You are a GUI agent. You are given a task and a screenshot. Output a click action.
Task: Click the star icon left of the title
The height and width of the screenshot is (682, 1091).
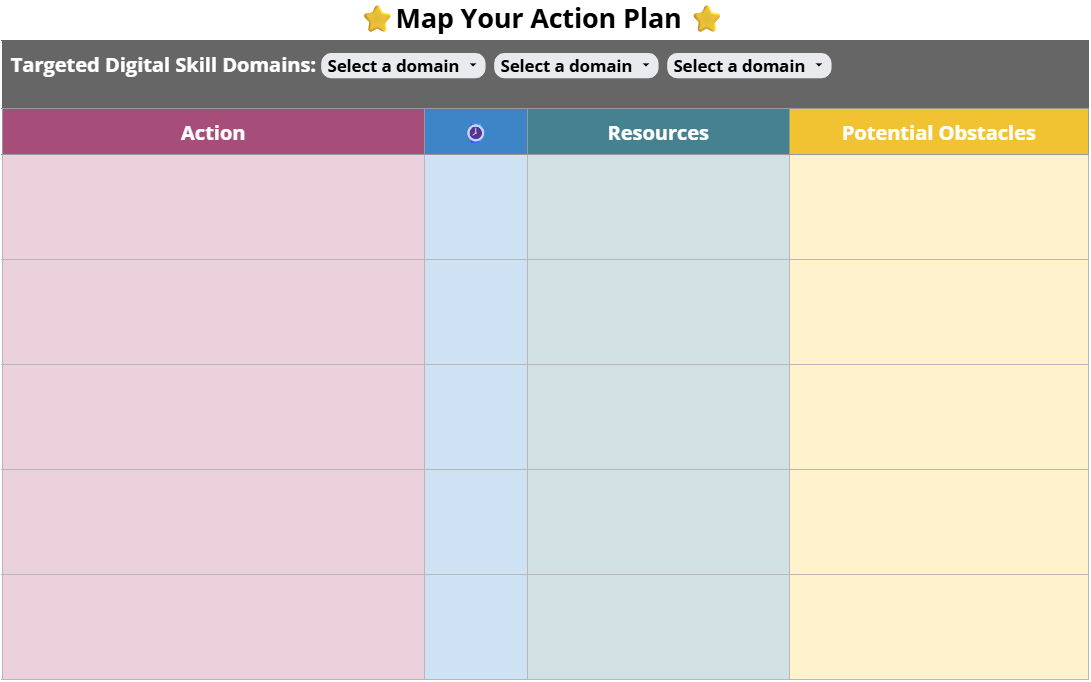coord(378,18)
